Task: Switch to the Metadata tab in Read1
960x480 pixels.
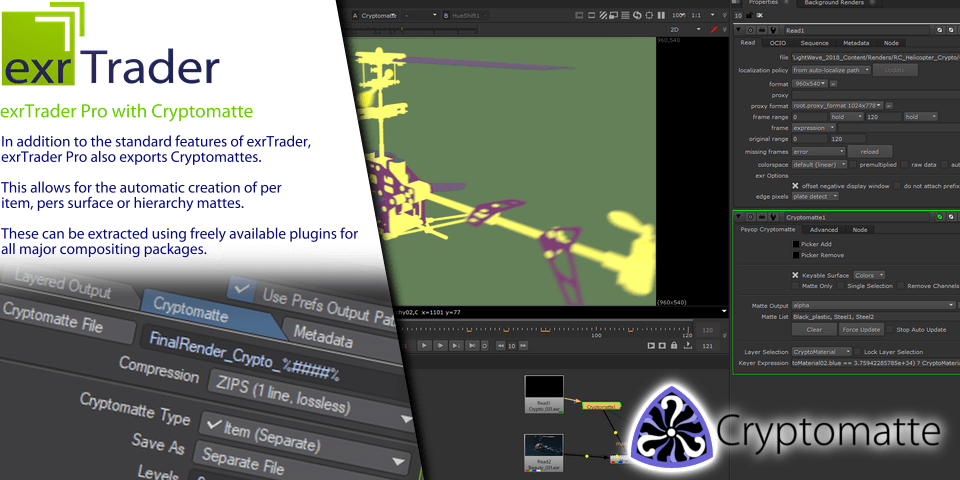Action: [856, 43]
